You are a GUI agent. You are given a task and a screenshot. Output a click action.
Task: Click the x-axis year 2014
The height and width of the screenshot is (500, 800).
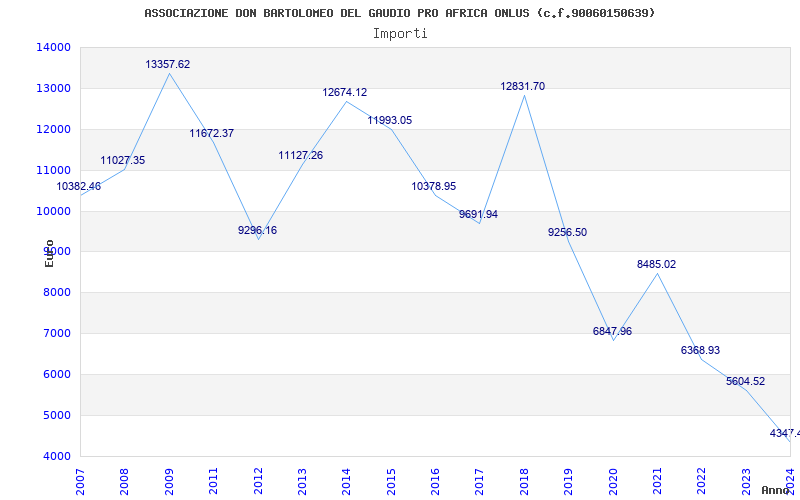click(x=346, y=481)
